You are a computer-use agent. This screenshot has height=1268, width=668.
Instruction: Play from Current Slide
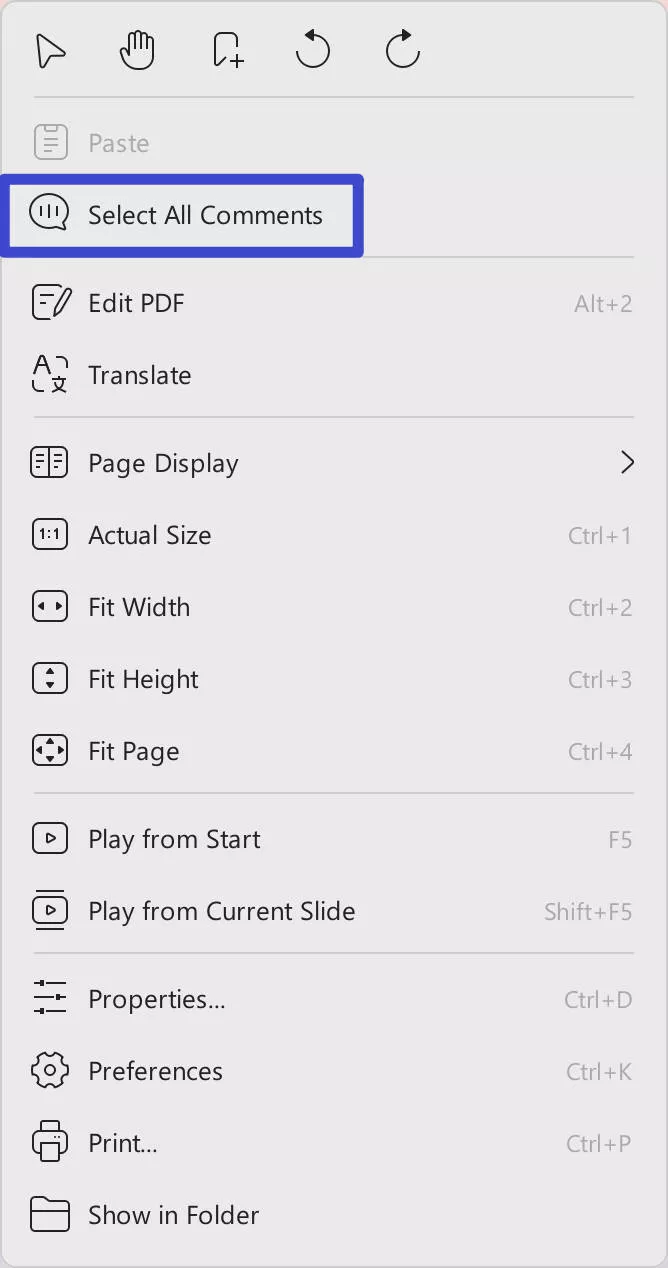[221, 911]
